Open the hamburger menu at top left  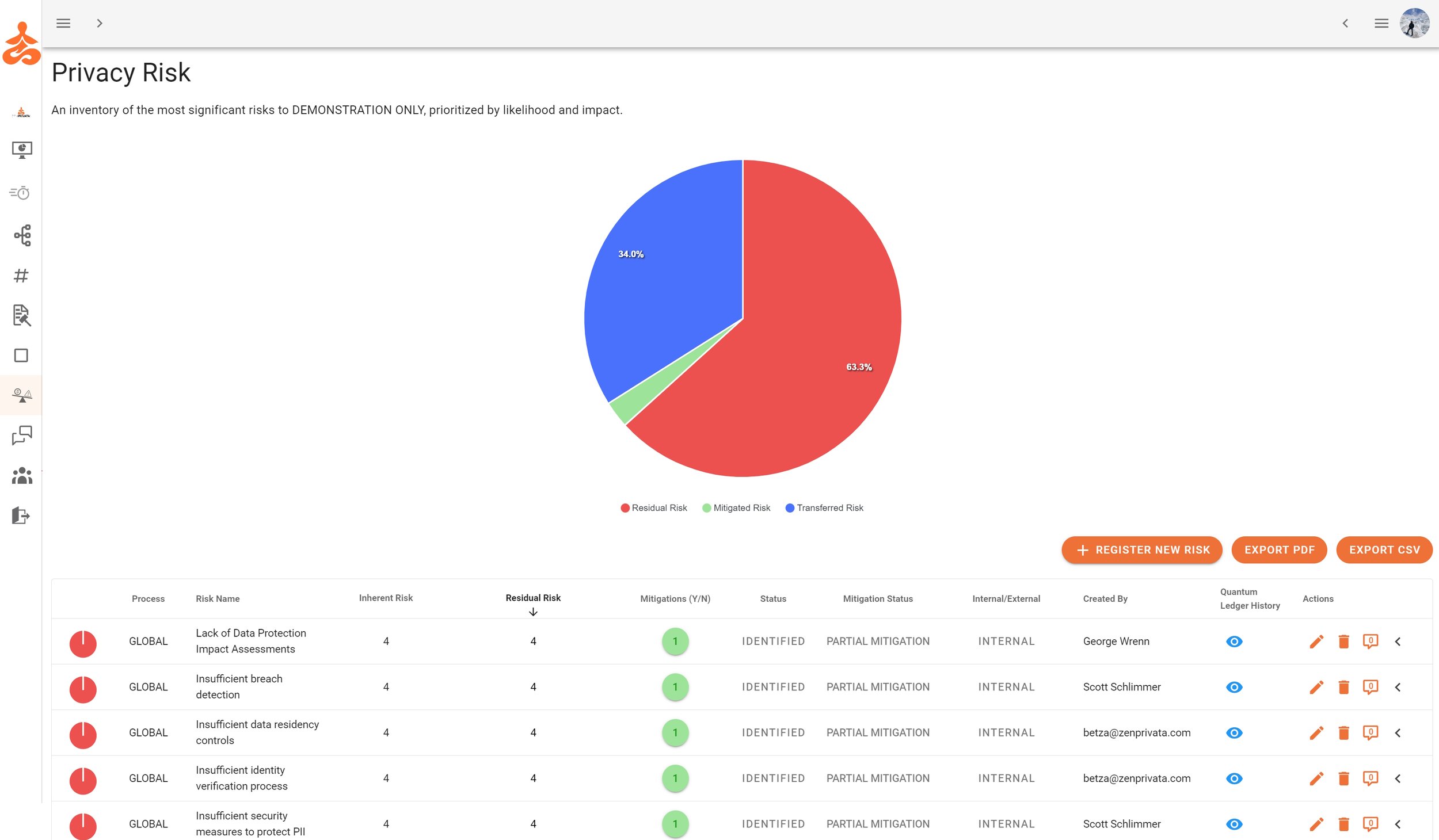63,24
